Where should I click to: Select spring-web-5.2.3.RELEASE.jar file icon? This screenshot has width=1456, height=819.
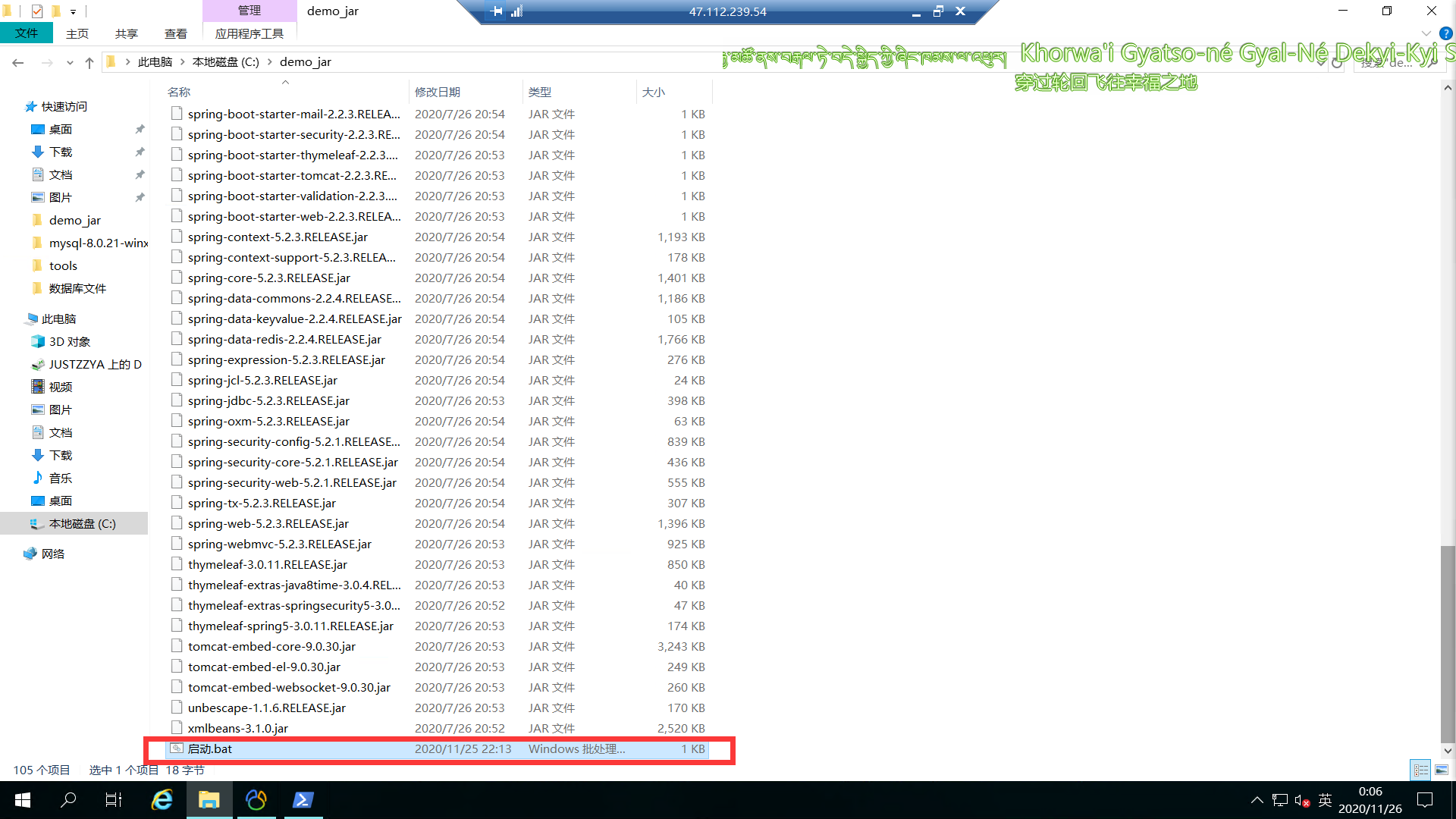177,523
